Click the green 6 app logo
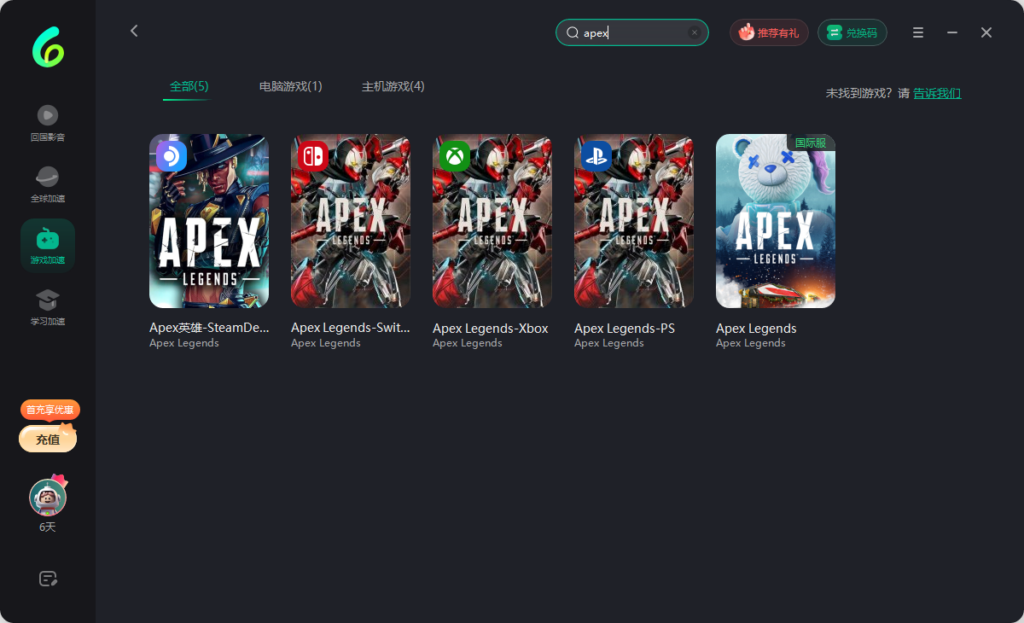The height and width of the screenshot is (623, 1024). pos(47,45)
